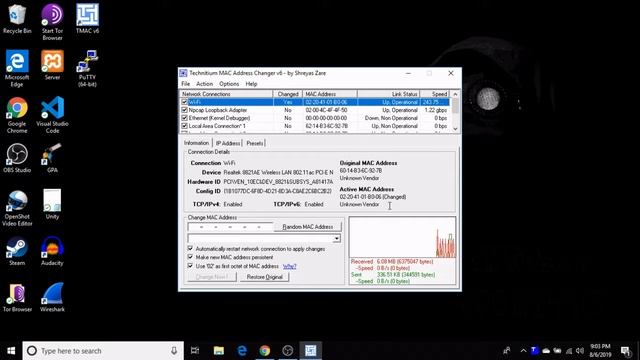Click the taskbar search box
The height and width of the screenshot is (360, 640).
click(x=103, y=351)
